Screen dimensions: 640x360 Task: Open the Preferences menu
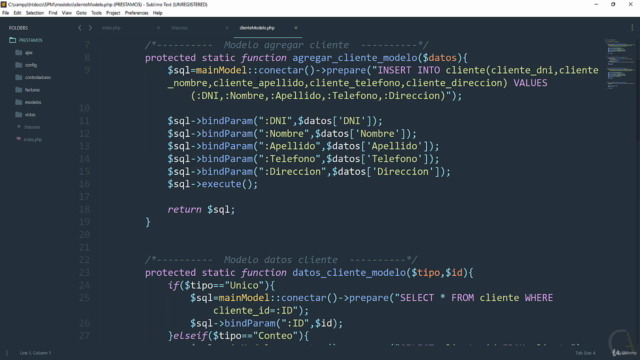pos(136,13)
